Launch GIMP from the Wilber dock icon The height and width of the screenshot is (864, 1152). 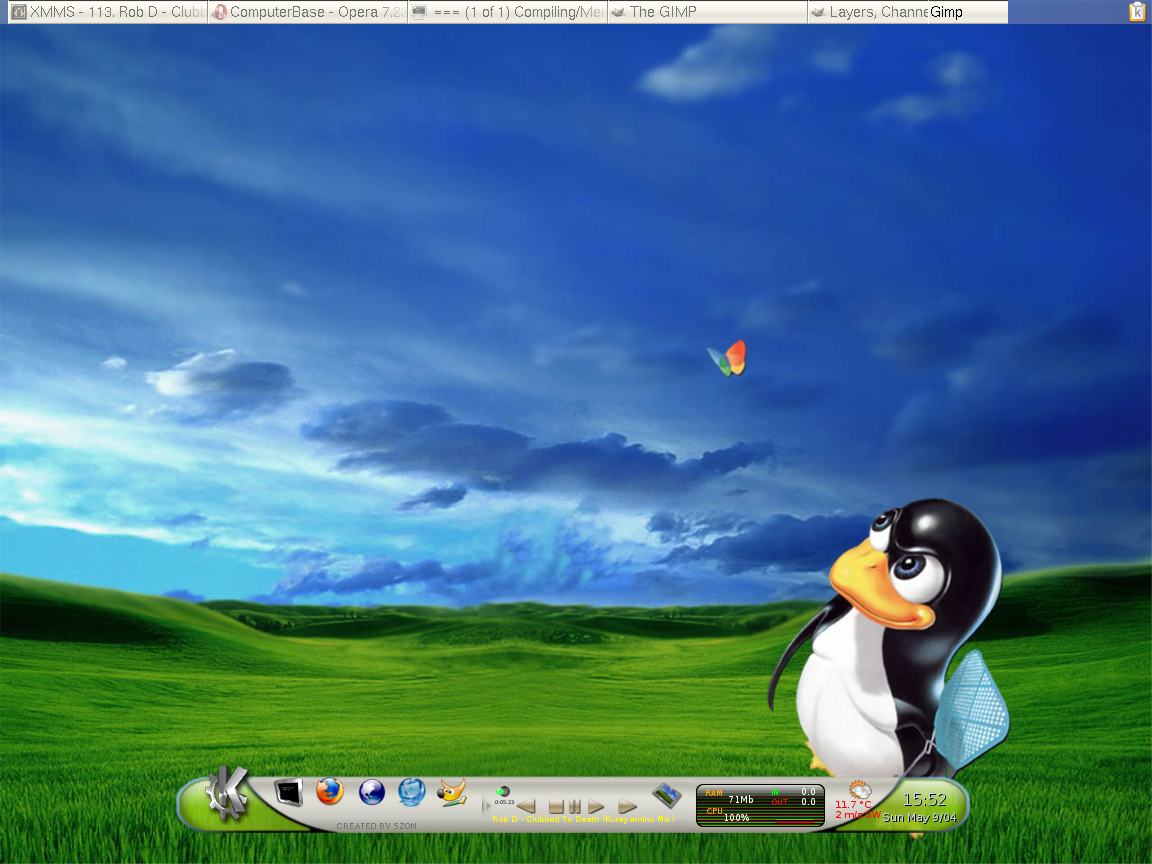pyautogui.click(x=452, y=792)
